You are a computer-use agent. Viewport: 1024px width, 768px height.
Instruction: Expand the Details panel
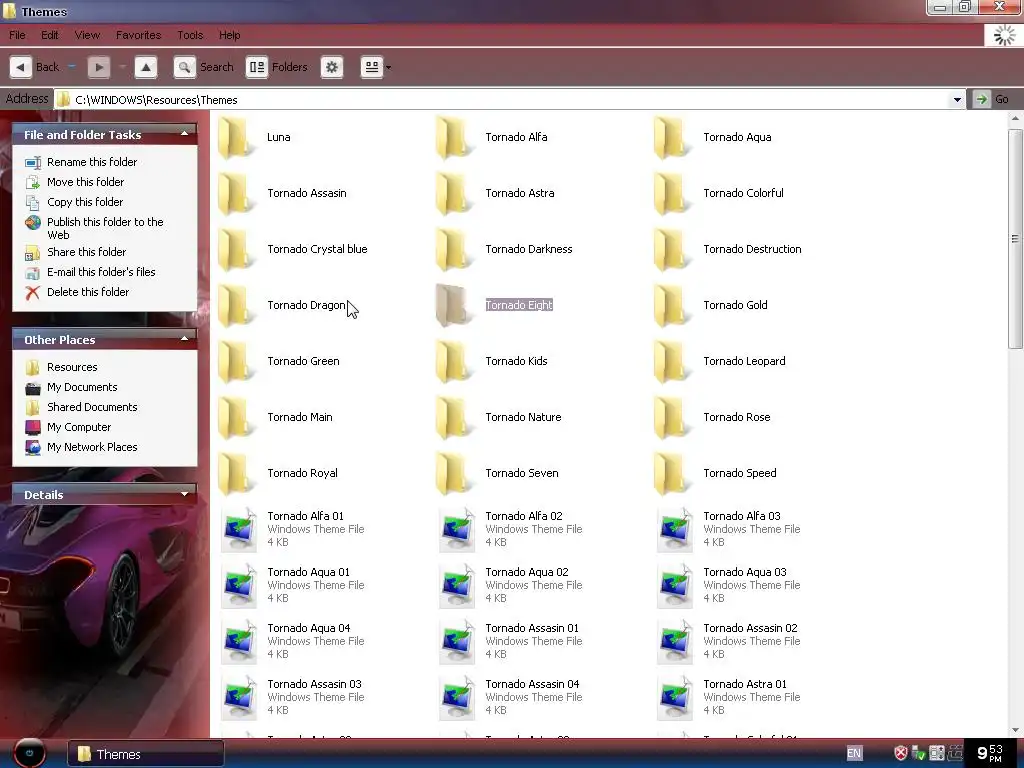coord(185,494)
